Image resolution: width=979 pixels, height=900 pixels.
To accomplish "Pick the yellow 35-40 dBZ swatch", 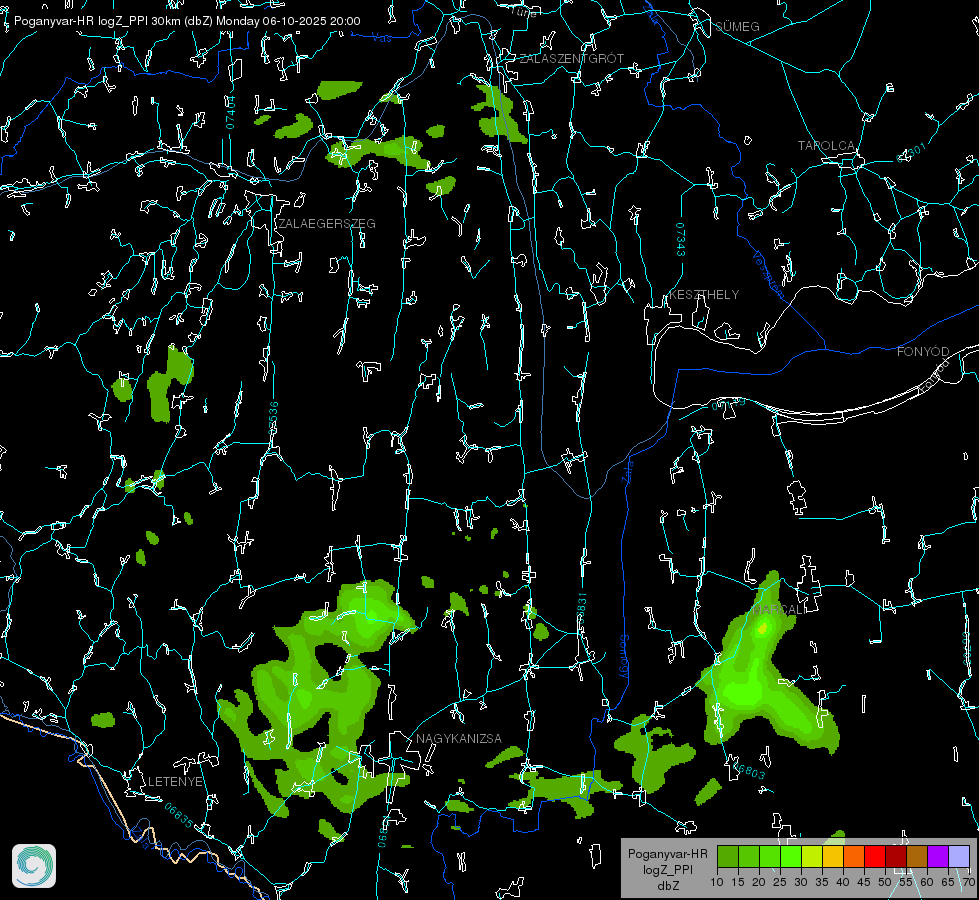I will click(833, 856).
